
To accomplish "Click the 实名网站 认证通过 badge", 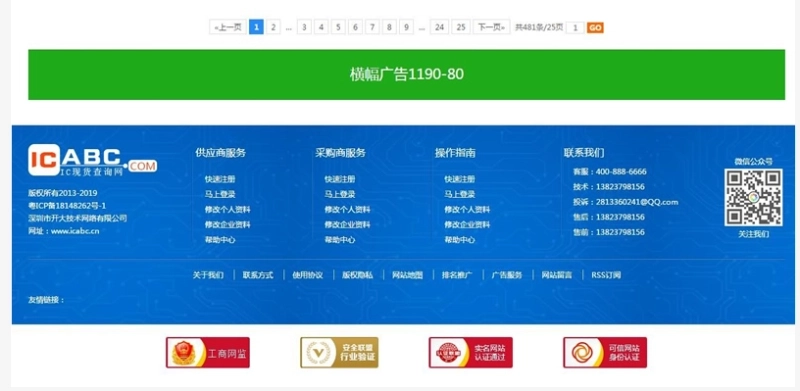I will [470, 352].
